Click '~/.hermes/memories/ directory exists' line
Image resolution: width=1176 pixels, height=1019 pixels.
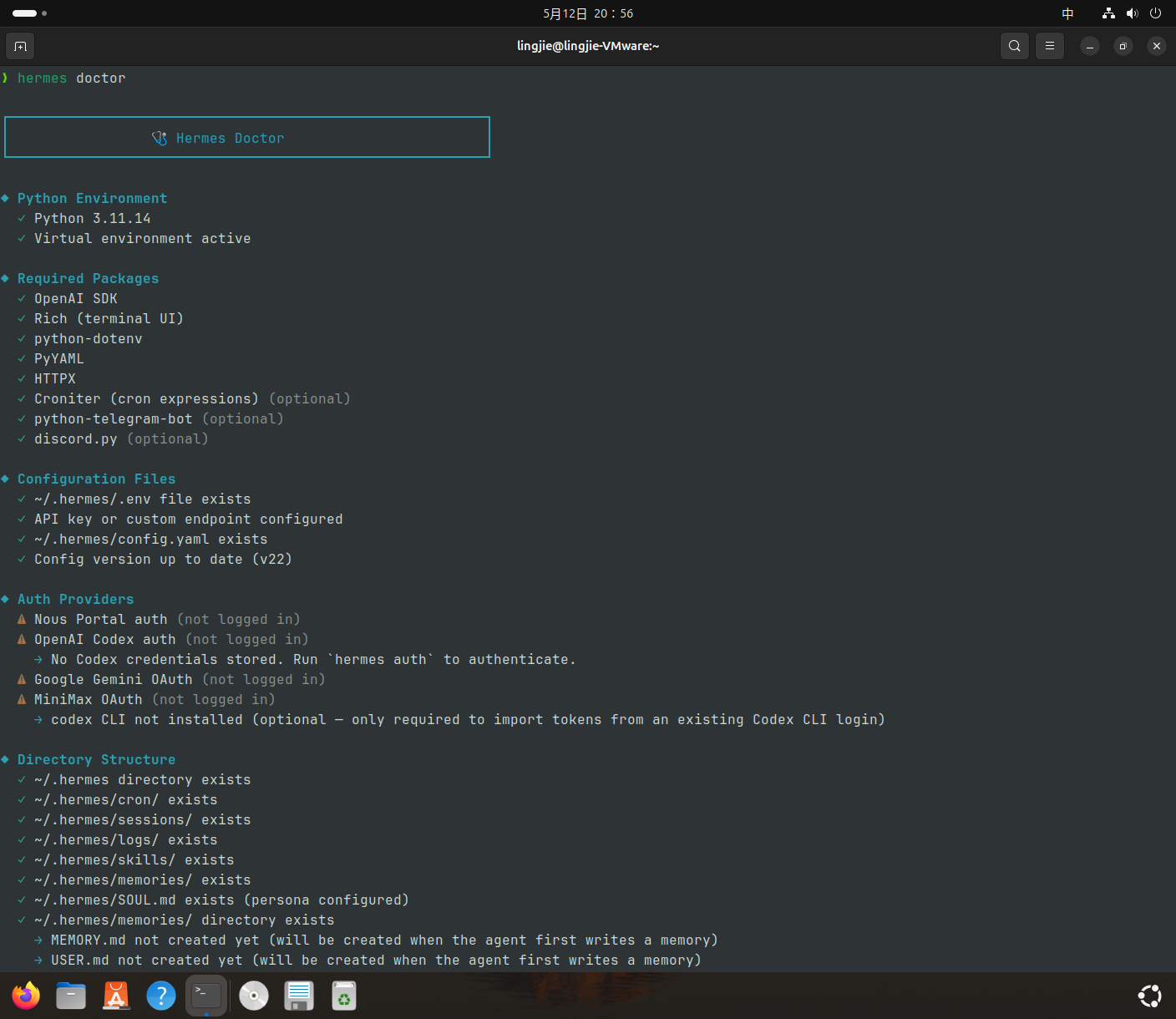[x=184, y=920]
